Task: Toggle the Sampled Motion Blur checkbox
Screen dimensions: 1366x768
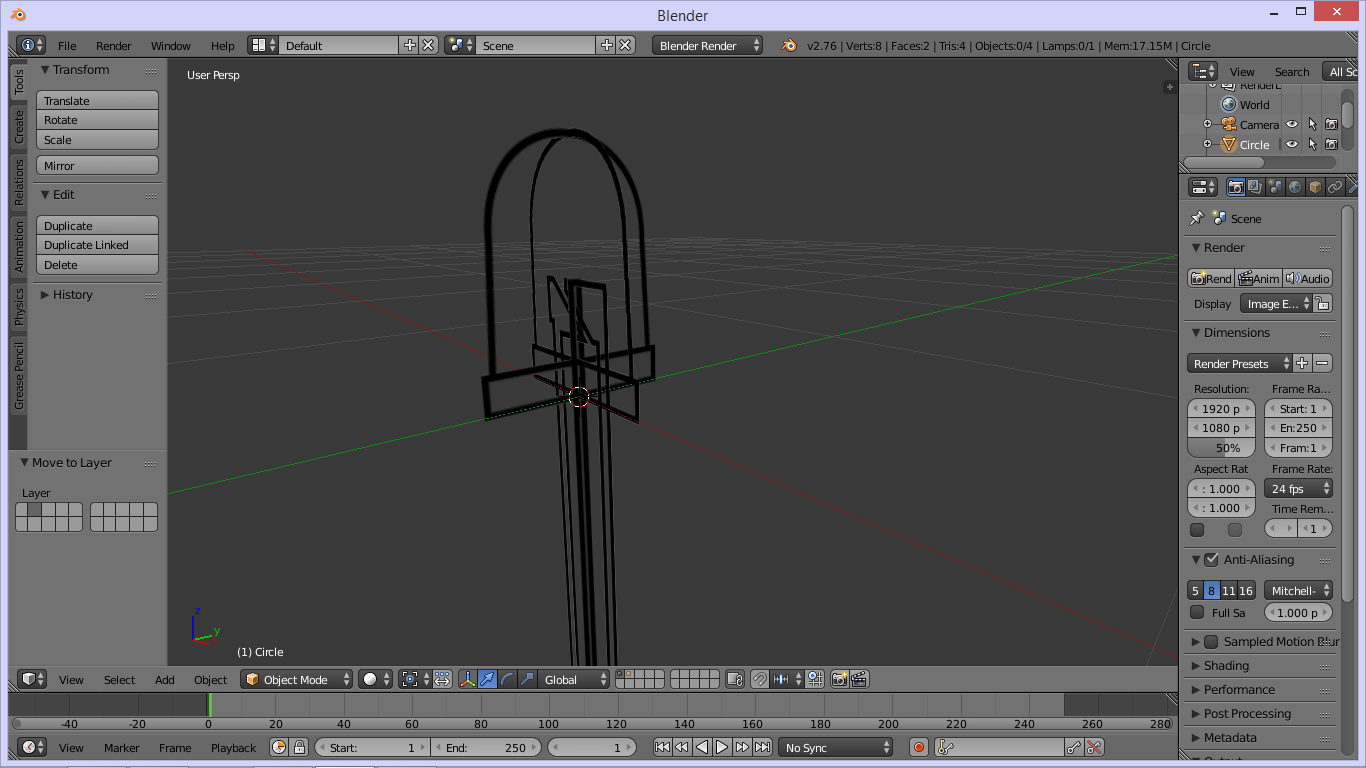Action: click(1211, 641)
